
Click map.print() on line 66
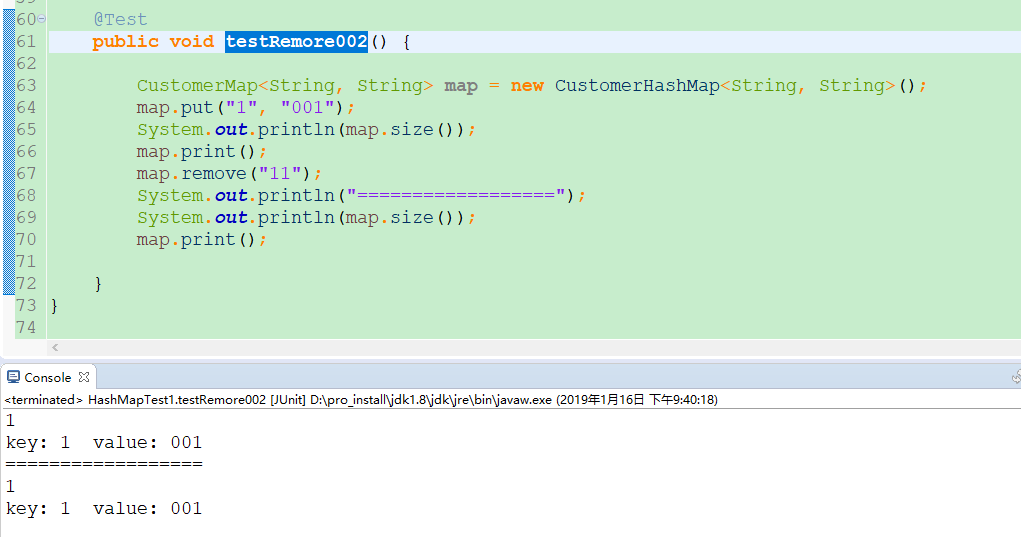pos(201,152)
